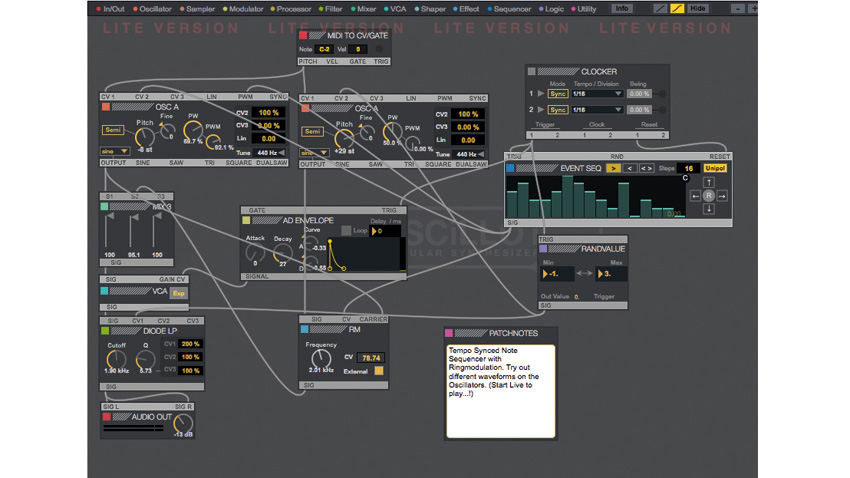The width and height of the screenshot is (850, 478).
Task: Click the yellow square on AD ENVELOPE module
Action: pos(246,220)
